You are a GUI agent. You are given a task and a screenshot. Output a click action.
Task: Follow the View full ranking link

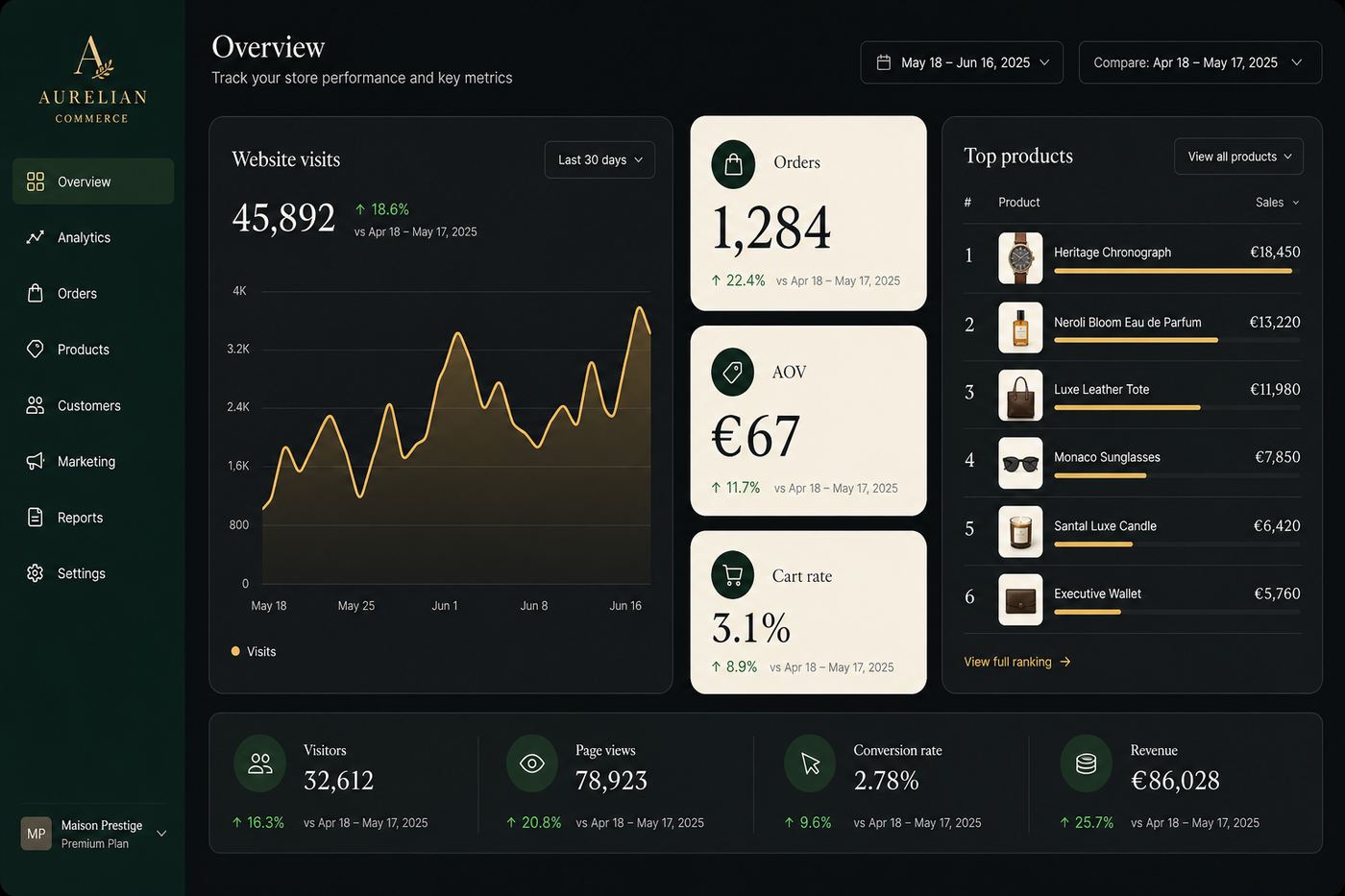click(x=1017, y=662)
